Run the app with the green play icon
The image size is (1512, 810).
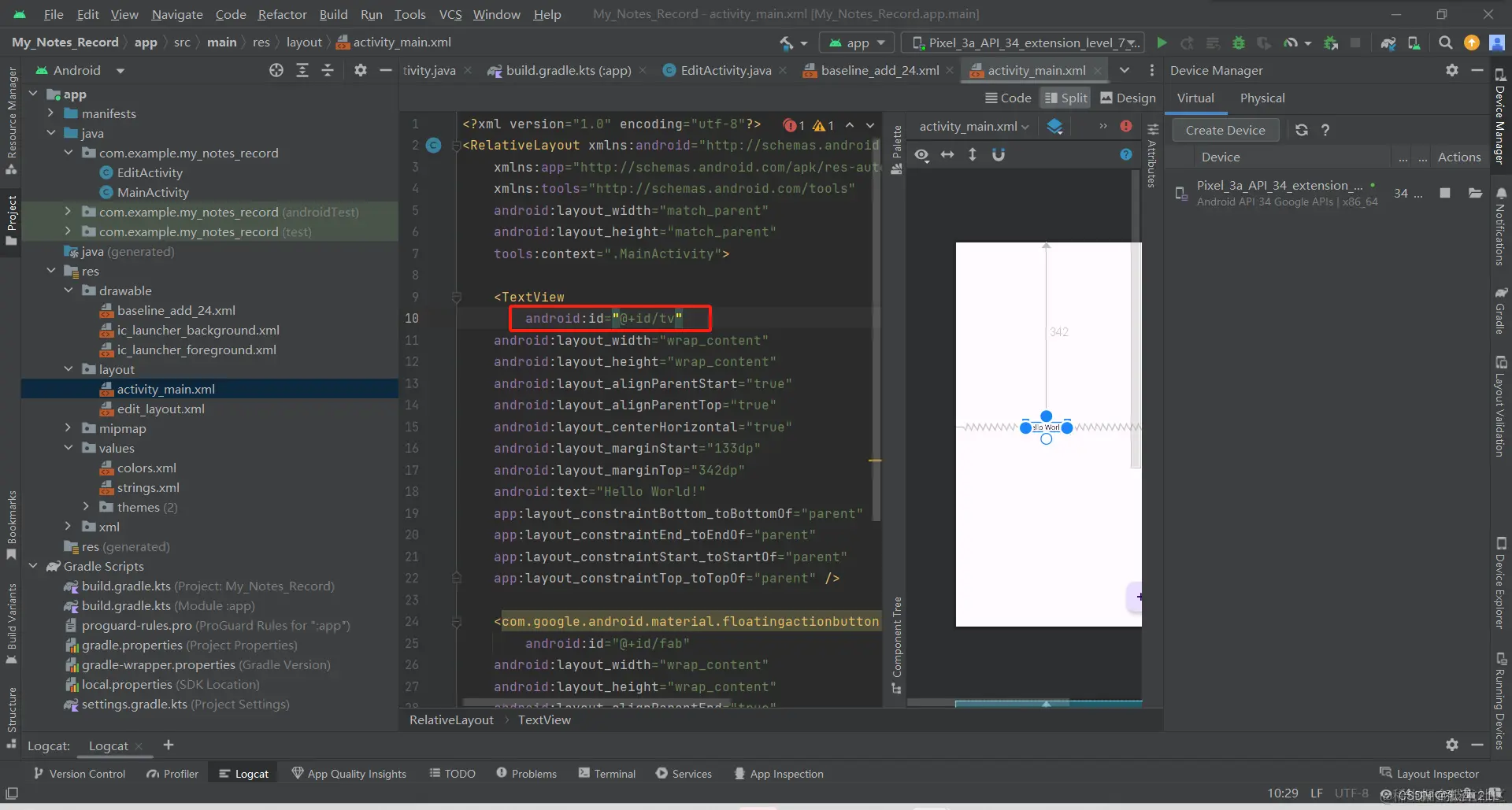tap(1162, 43)
